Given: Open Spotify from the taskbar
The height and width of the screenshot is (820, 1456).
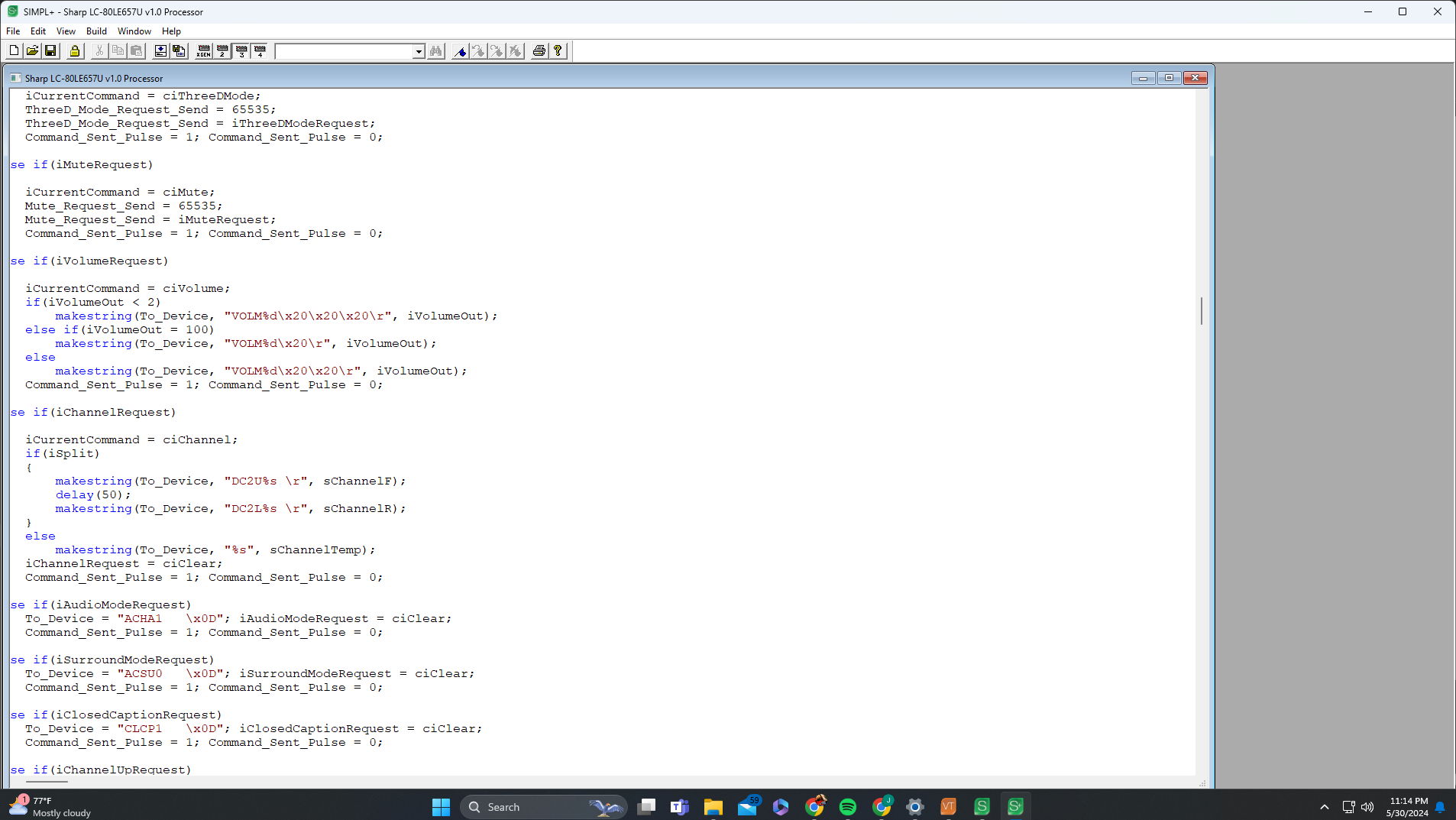Looking at the screenshot, I should pos(848,807).
